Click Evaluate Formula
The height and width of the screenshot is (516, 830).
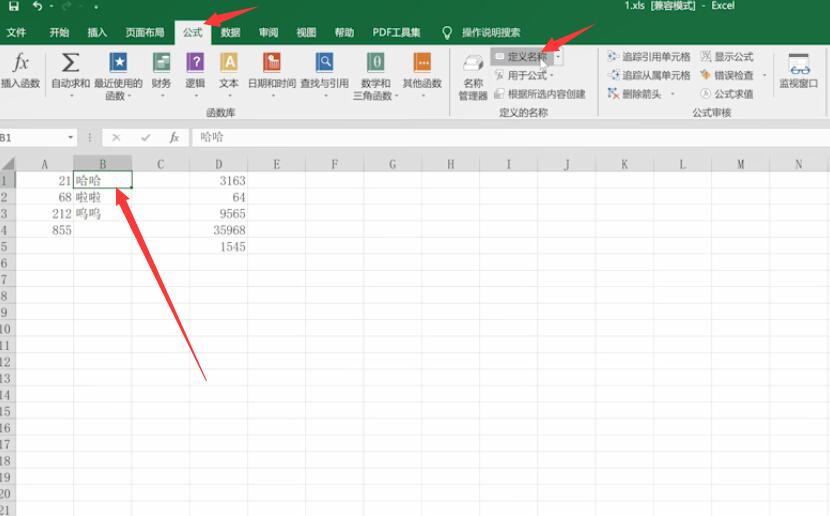pos(727,94)
